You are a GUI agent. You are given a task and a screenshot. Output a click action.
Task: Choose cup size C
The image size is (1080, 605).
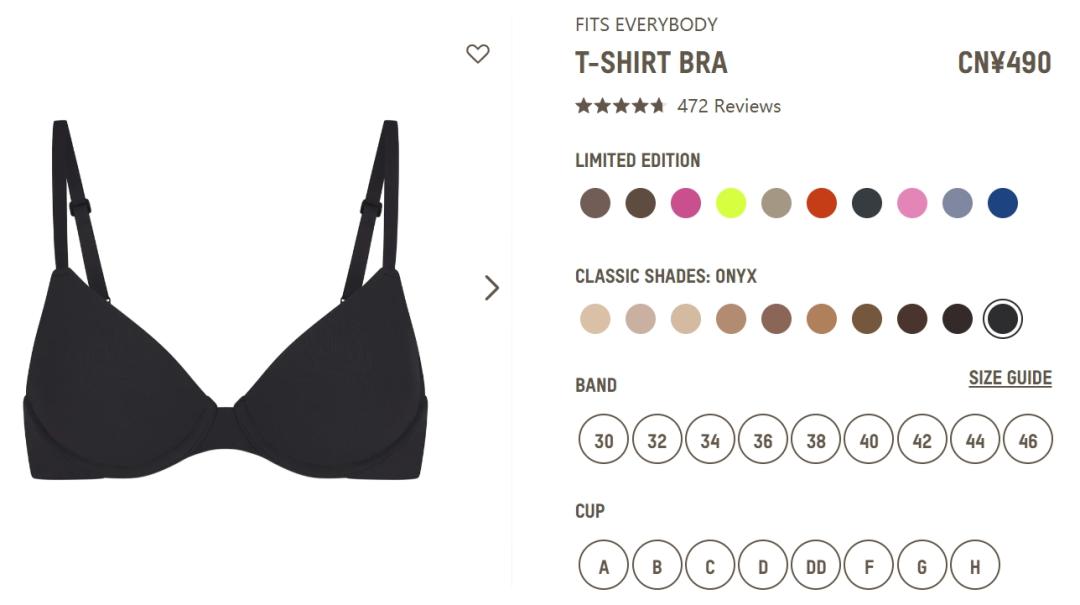tap(710, 565)
